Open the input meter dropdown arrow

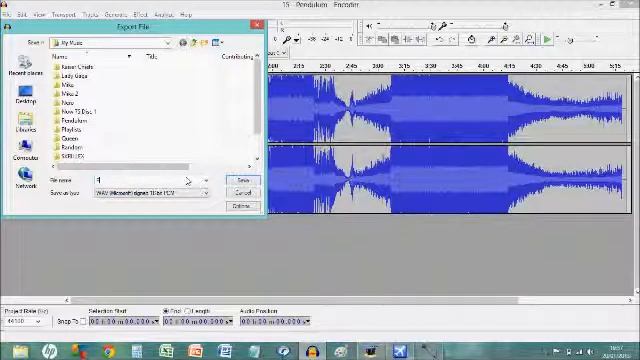tap(297, 40)
